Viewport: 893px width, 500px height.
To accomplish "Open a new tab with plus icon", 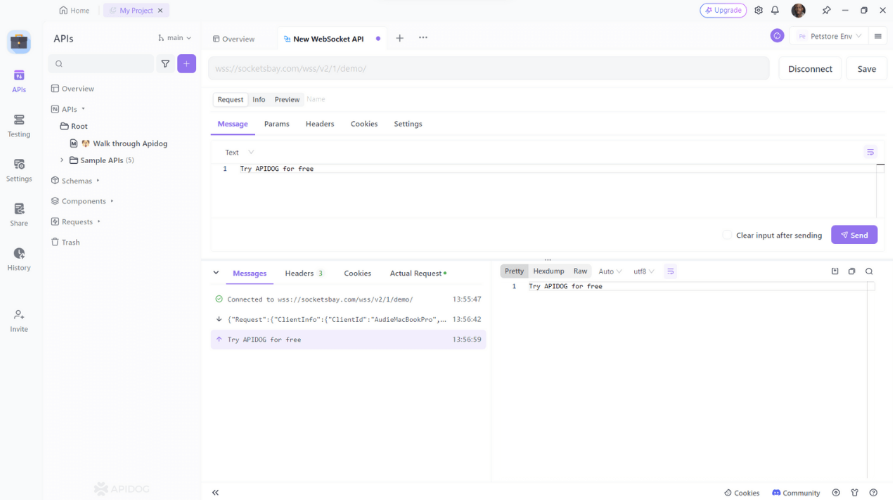I will pyautogui.click(x=400, y=38).
